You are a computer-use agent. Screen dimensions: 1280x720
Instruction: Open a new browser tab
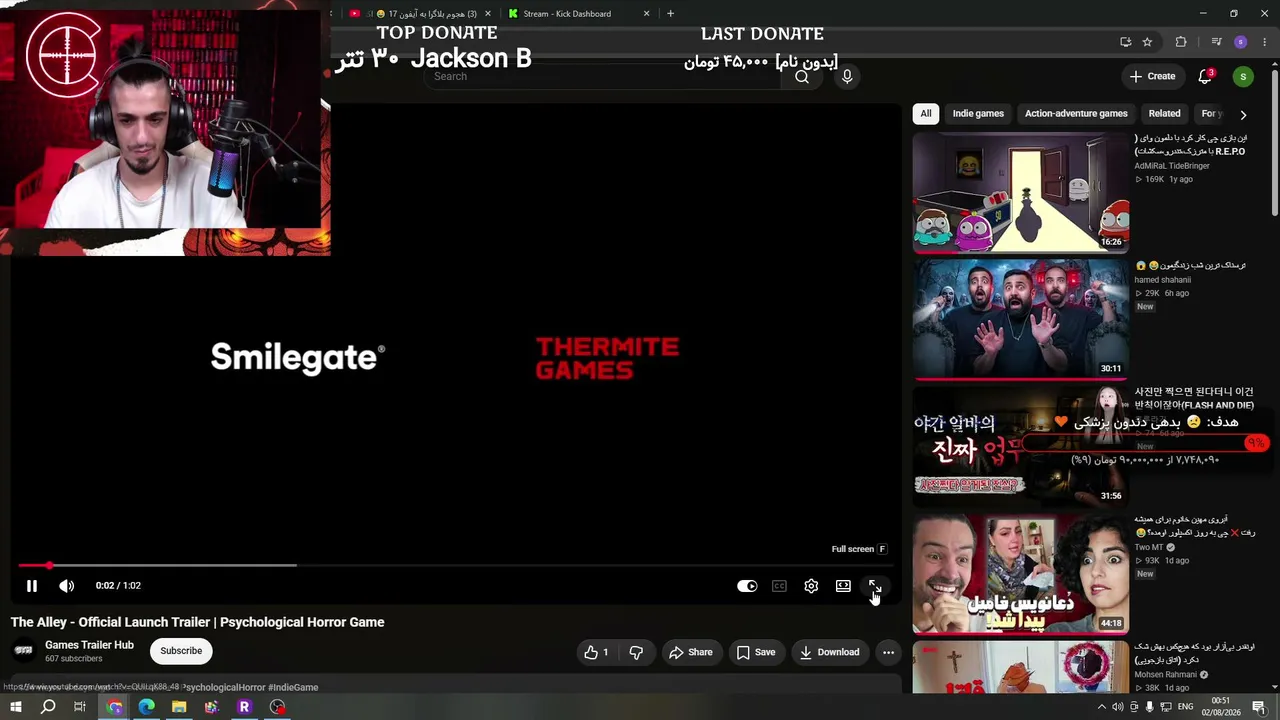[670, 14]
